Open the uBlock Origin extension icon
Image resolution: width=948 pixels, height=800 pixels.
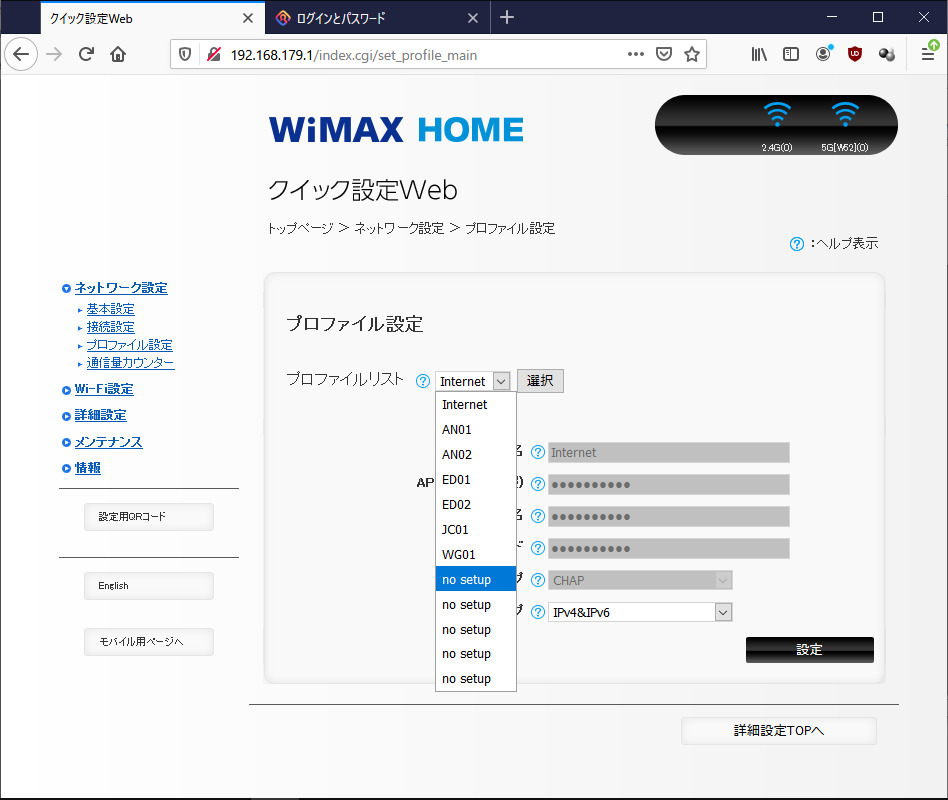point(855,55)
